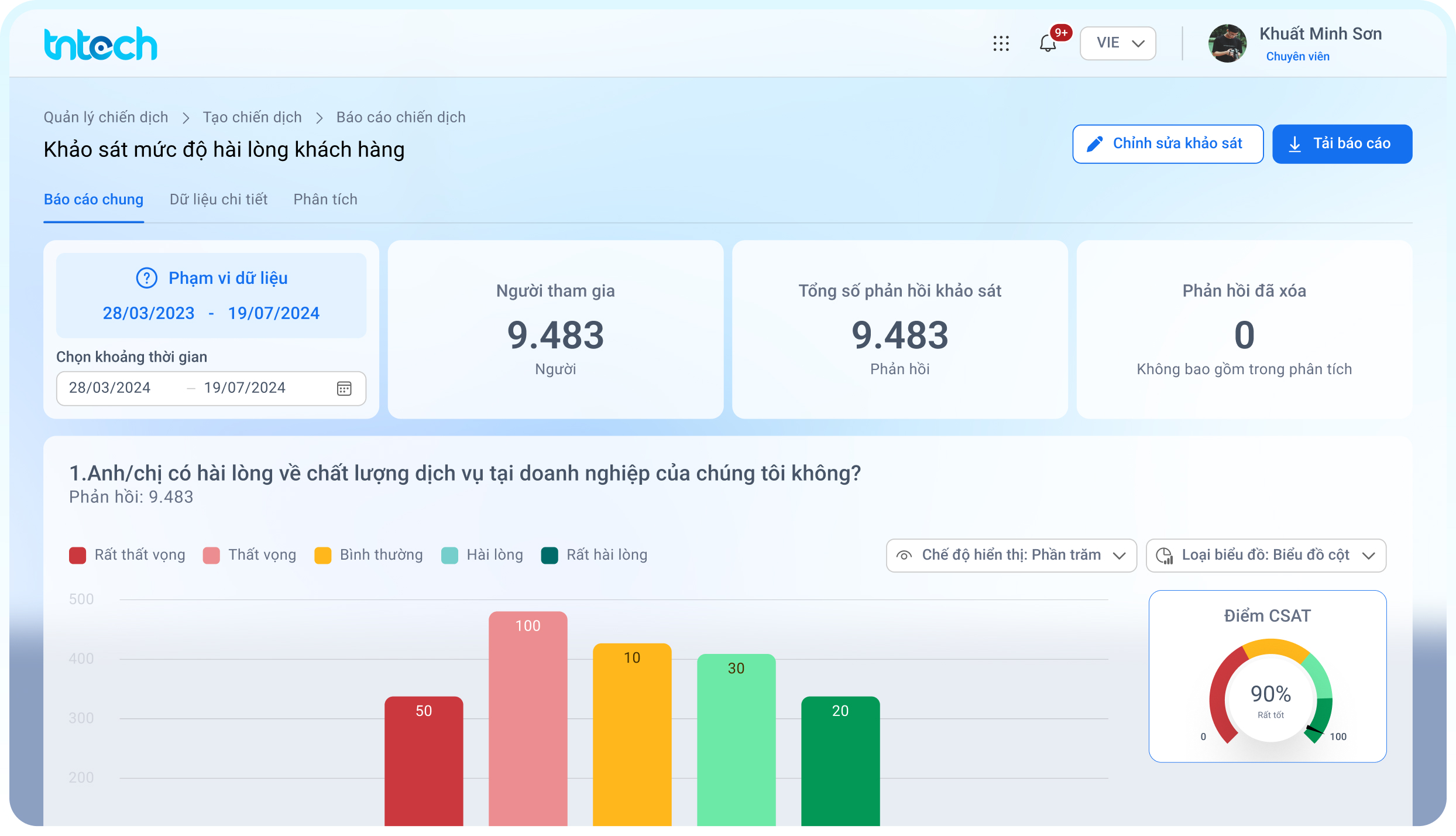Switch to the Dữ liệu chi tiết tab

[218, 200]
